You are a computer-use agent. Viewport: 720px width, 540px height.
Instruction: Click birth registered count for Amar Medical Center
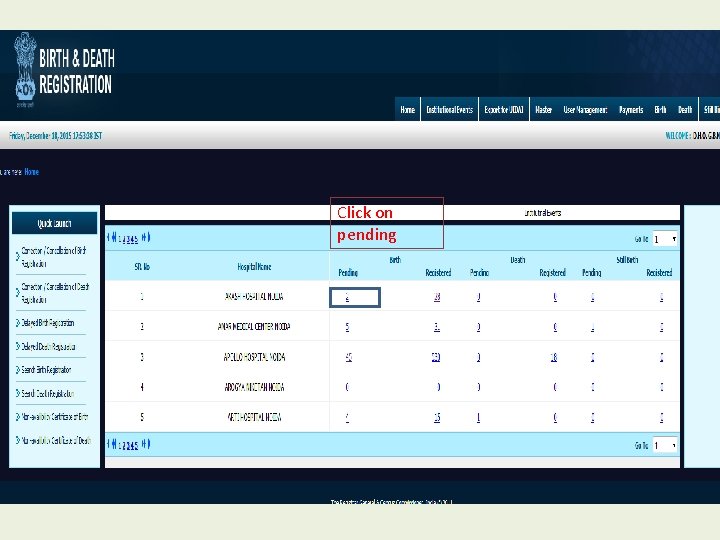point(437,327)
